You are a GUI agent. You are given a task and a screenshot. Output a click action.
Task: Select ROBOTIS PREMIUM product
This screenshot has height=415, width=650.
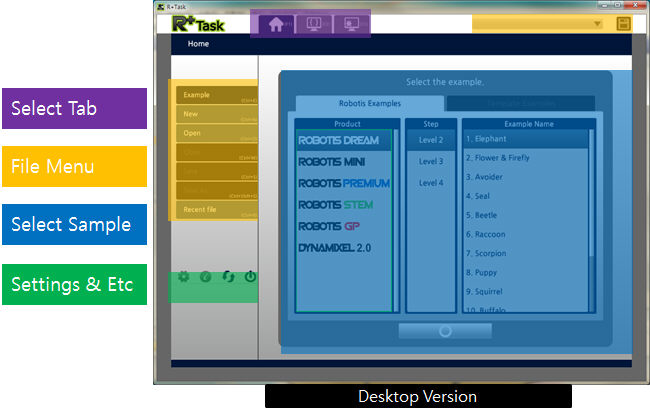click(x=344, y=183)
